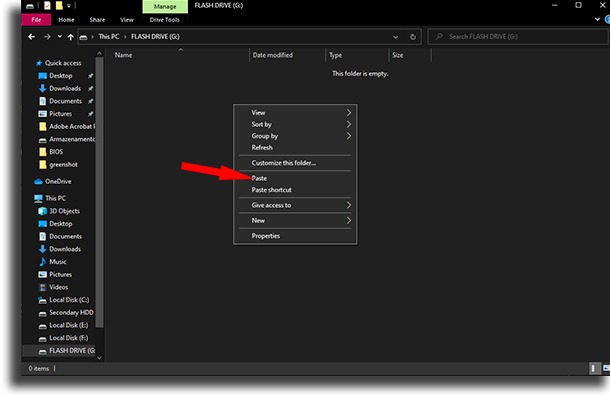Expand the address bar history dropdown
610x395 pixels.
click(395, 37)
